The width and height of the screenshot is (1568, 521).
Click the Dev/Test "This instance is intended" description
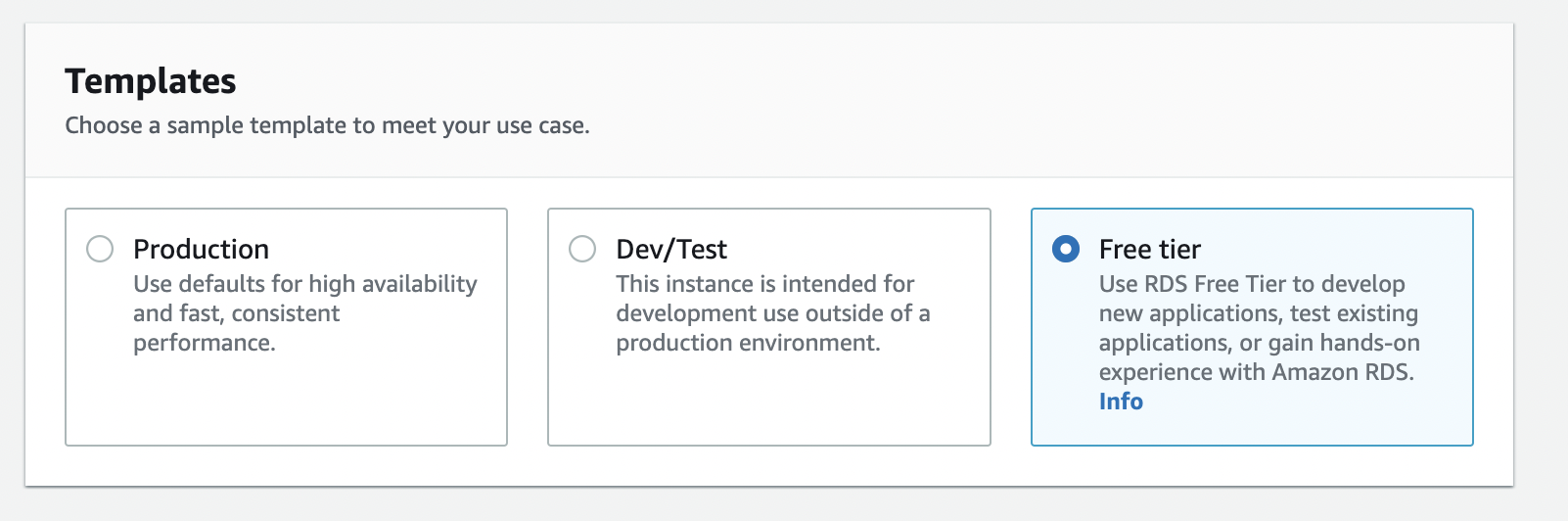coord(764,284)
